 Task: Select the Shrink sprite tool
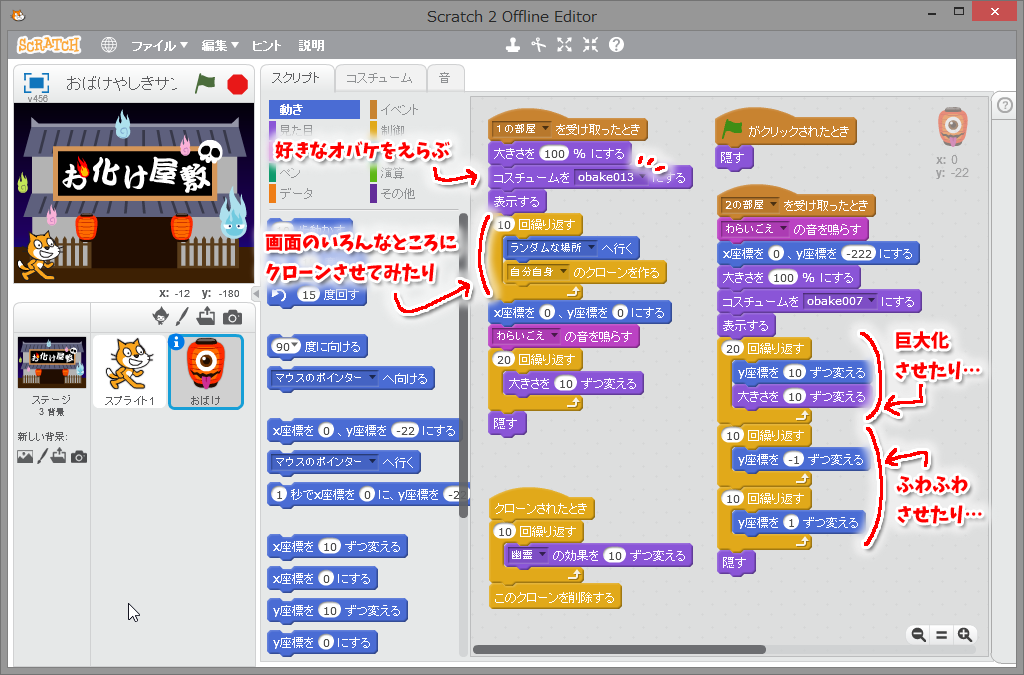click(590, 44)
